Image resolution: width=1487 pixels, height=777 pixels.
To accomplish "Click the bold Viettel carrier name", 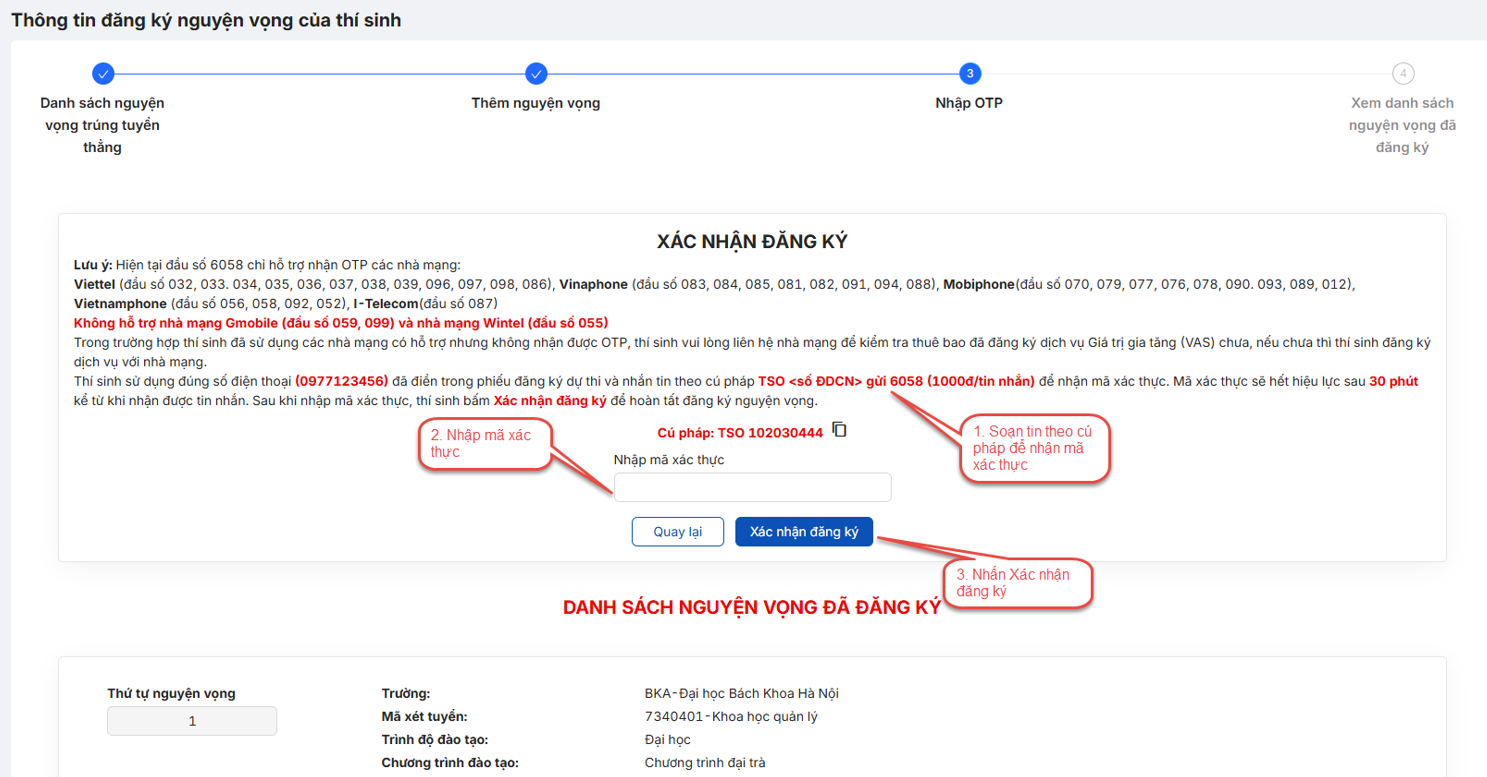I will [94, 284].
